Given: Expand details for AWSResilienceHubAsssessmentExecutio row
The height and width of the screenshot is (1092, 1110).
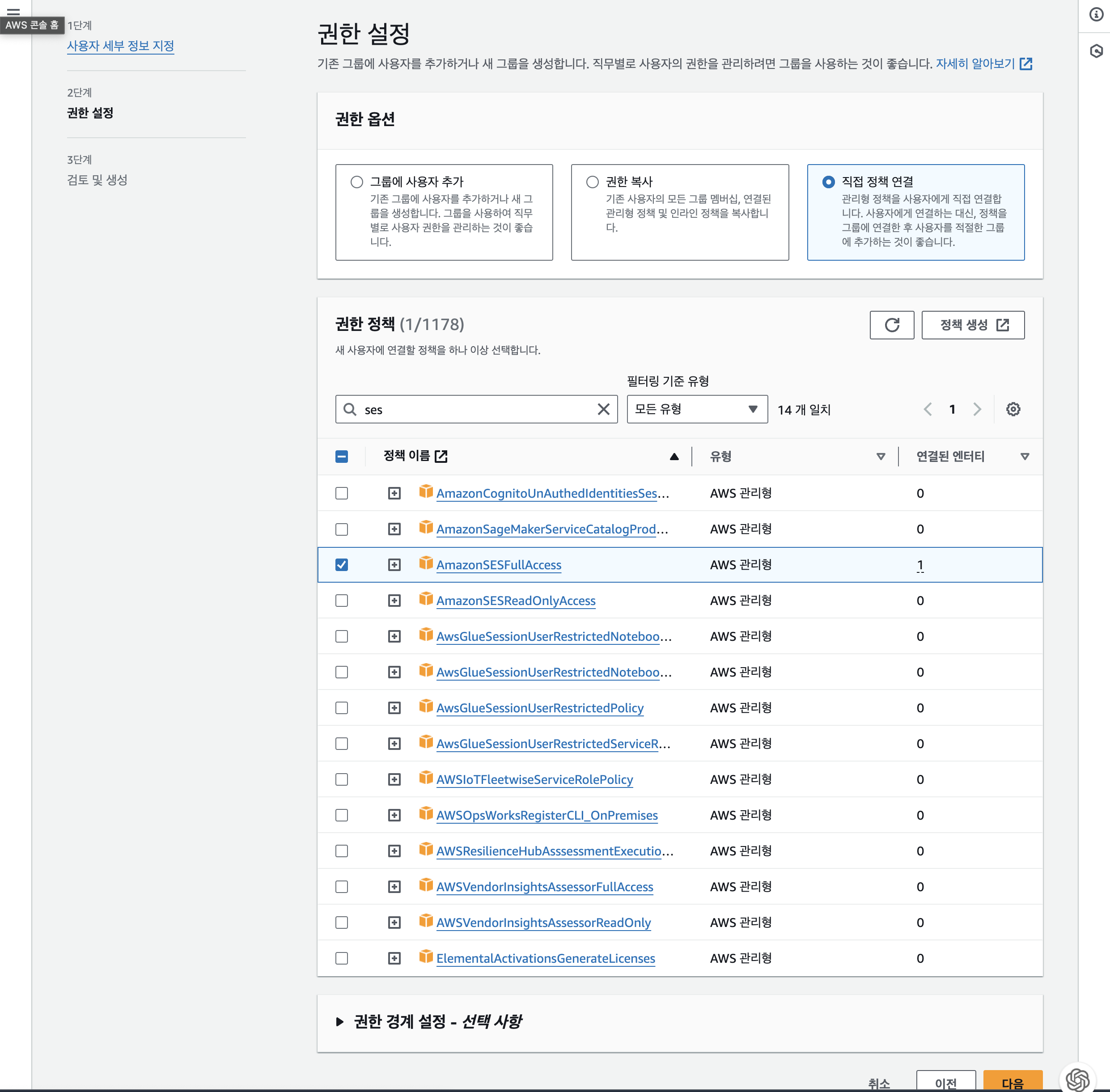Looking at the screenshot, I should (x=394, y=851).
